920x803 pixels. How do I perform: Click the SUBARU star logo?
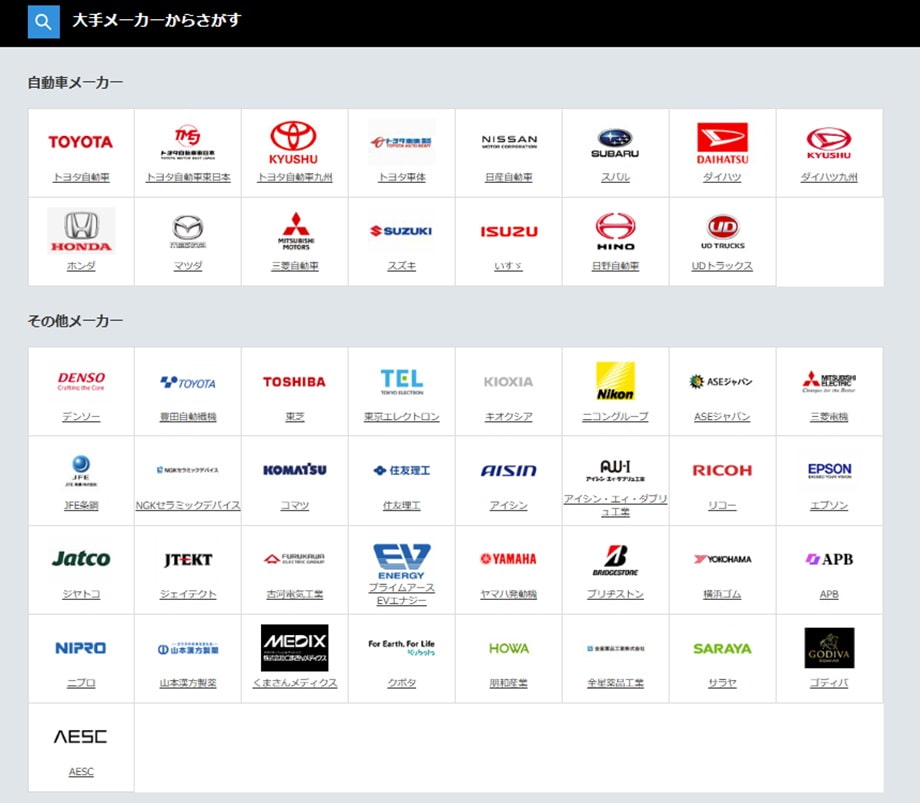click(x=615, y=143)
